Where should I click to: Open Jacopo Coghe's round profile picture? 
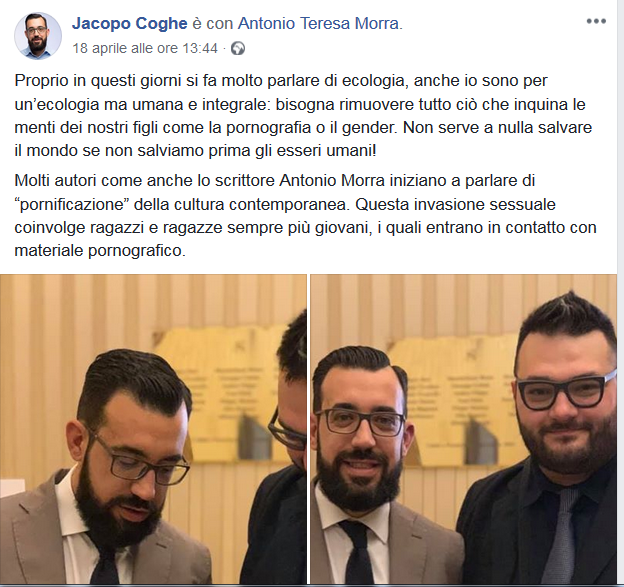click(38, 35)
